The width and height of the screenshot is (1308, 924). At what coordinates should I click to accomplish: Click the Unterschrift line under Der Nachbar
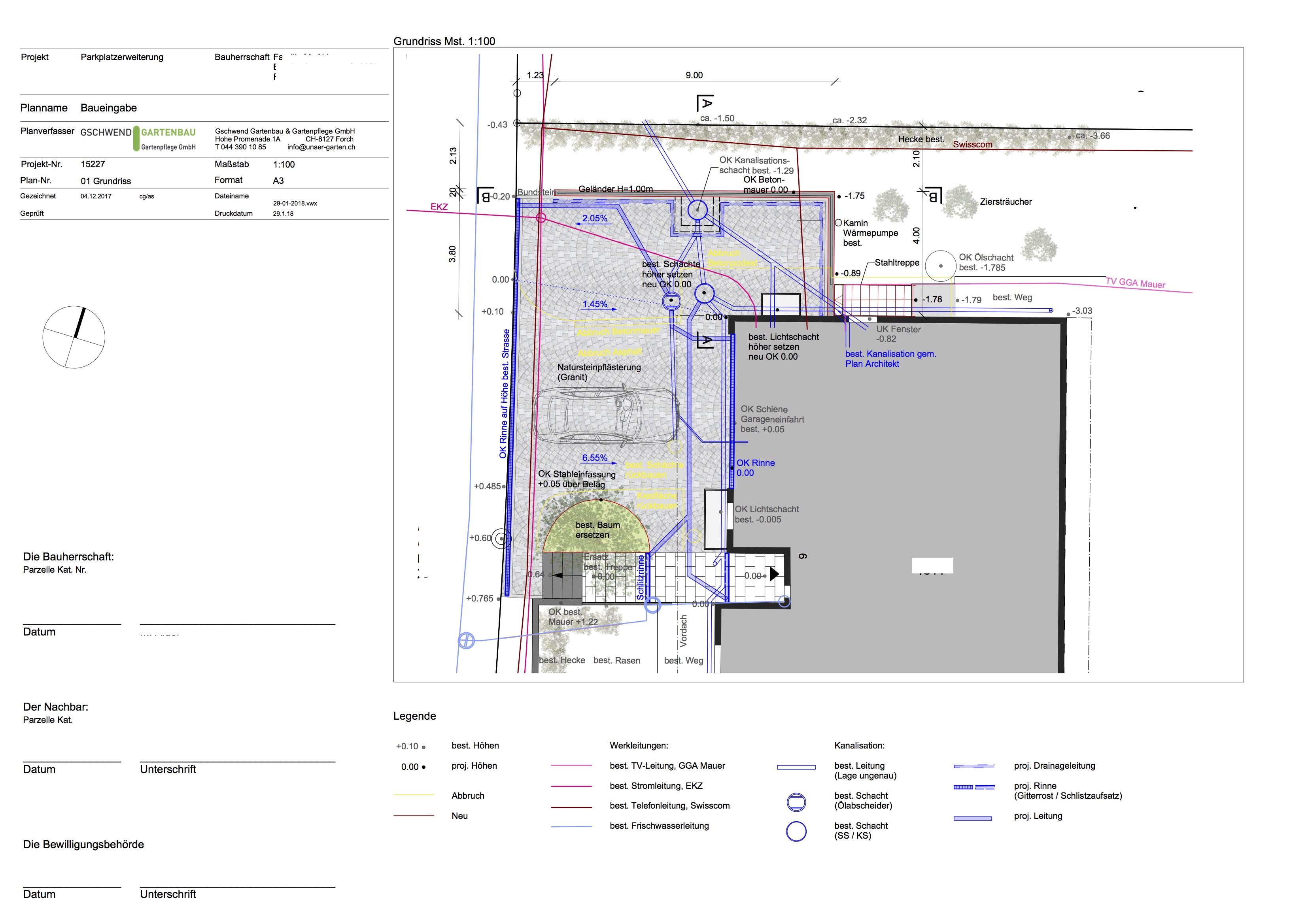[x=238, y=761]
